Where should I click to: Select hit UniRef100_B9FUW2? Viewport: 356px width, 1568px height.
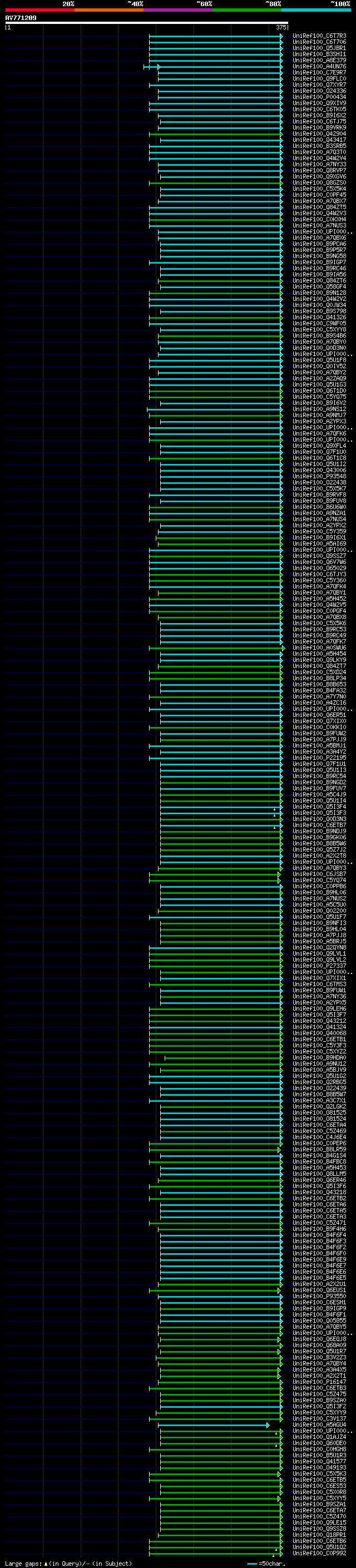coord(319,734)
